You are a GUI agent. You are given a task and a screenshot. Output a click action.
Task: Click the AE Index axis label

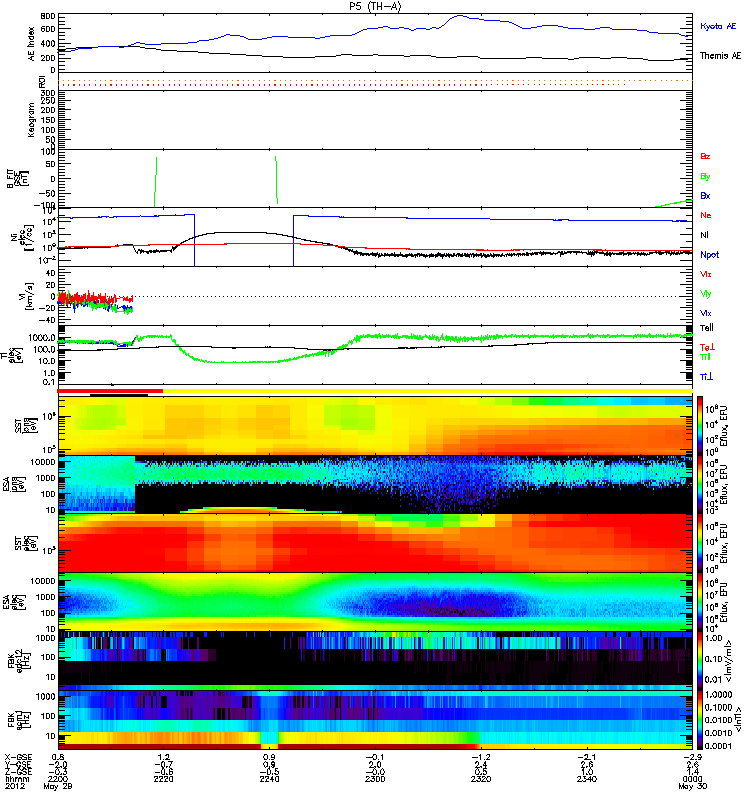click(x=32, y=44)
